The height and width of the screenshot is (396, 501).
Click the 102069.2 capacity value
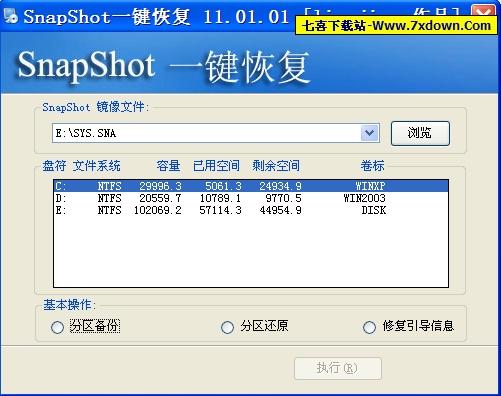(158, 210)
